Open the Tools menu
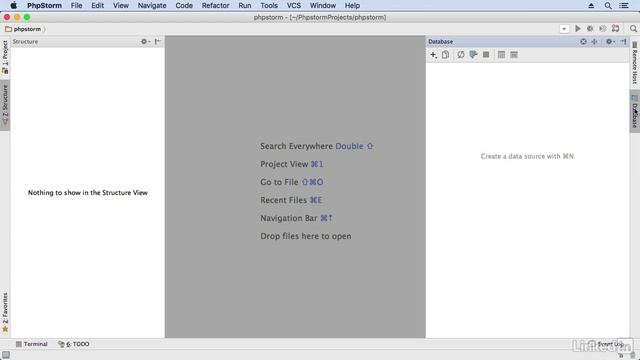This screenshot has width=640, height=360. pos(269,5)
